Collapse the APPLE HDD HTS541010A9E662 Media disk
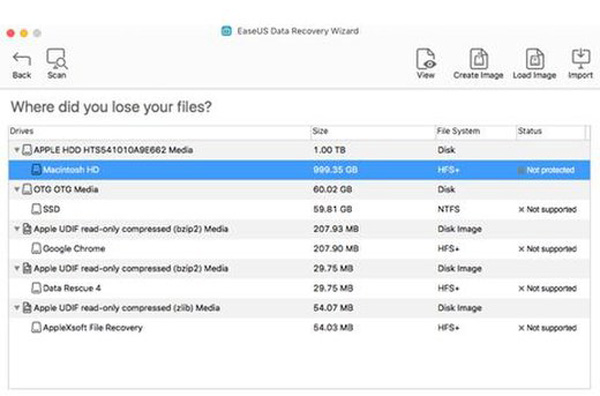Image resolution: width=600 pixels, height=396 pixels. [17, 150]
